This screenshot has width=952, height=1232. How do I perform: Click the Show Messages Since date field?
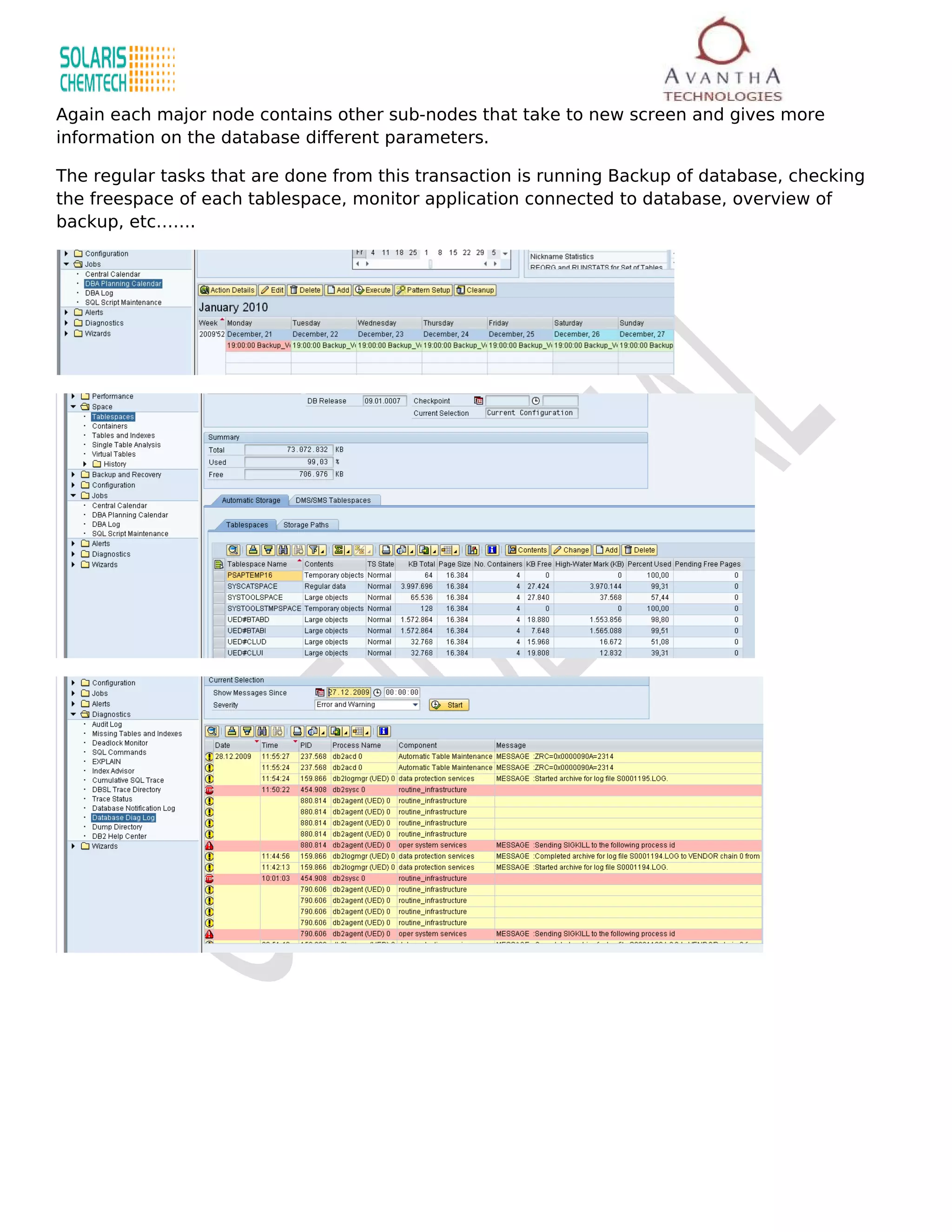pos(349,693)
